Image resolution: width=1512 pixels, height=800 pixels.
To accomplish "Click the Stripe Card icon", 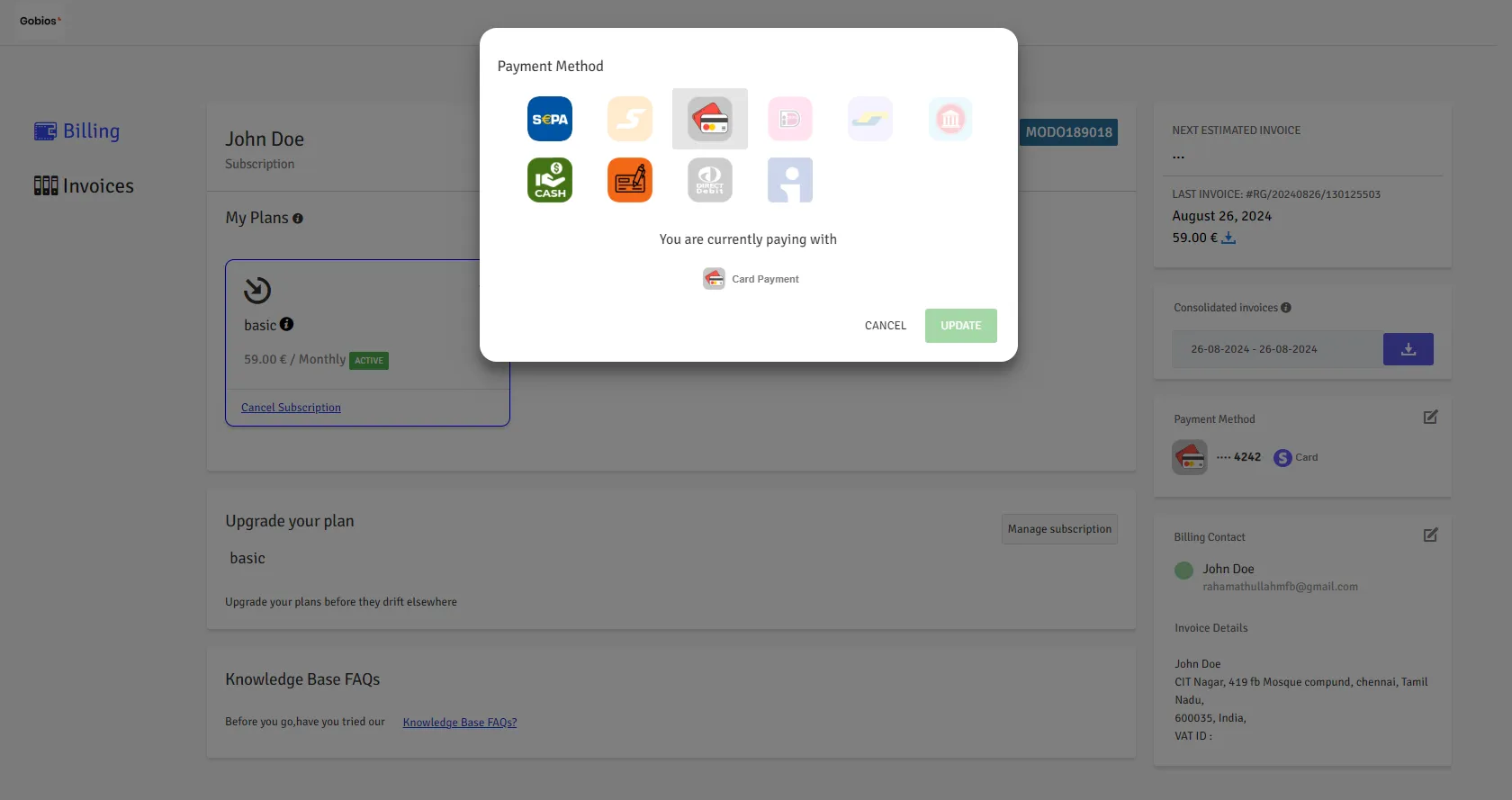I will pyautogui.click(x=1283, y=458).
